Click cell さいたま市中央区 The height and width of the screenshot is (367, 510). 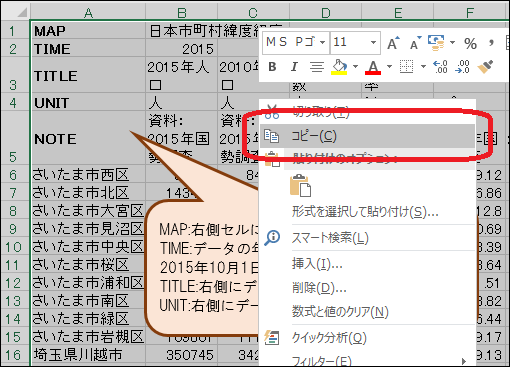[88, 247]
